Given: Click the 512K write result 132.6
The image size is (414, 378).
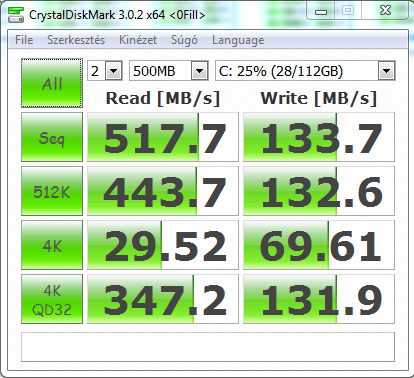Looking at the screenshot, I should [x=319, y=191].
